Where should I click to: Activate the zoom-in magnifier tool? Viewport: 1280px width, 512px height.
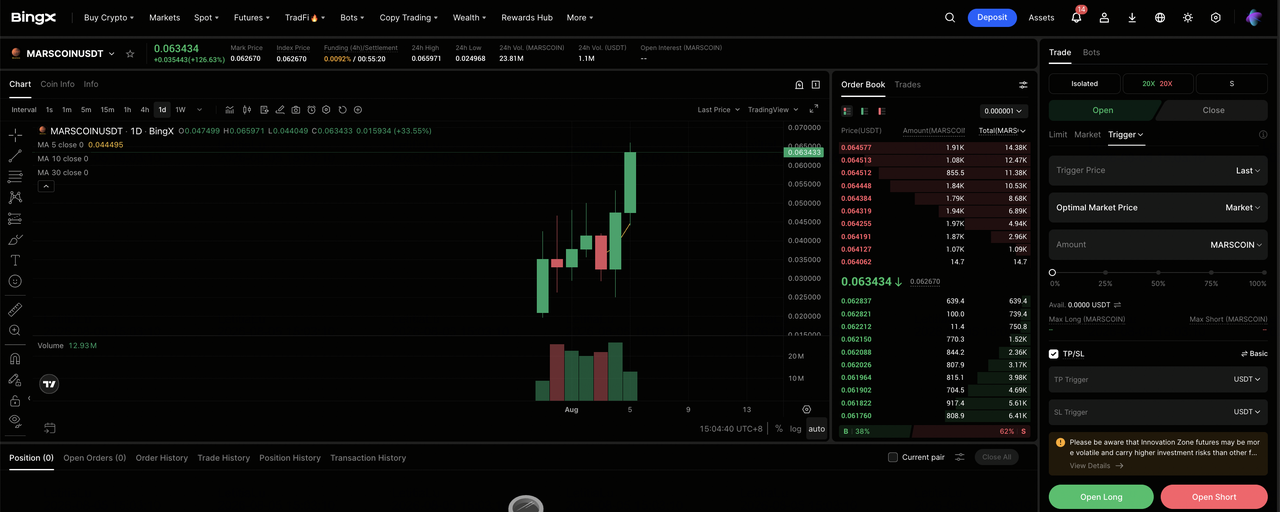(15, 330)
